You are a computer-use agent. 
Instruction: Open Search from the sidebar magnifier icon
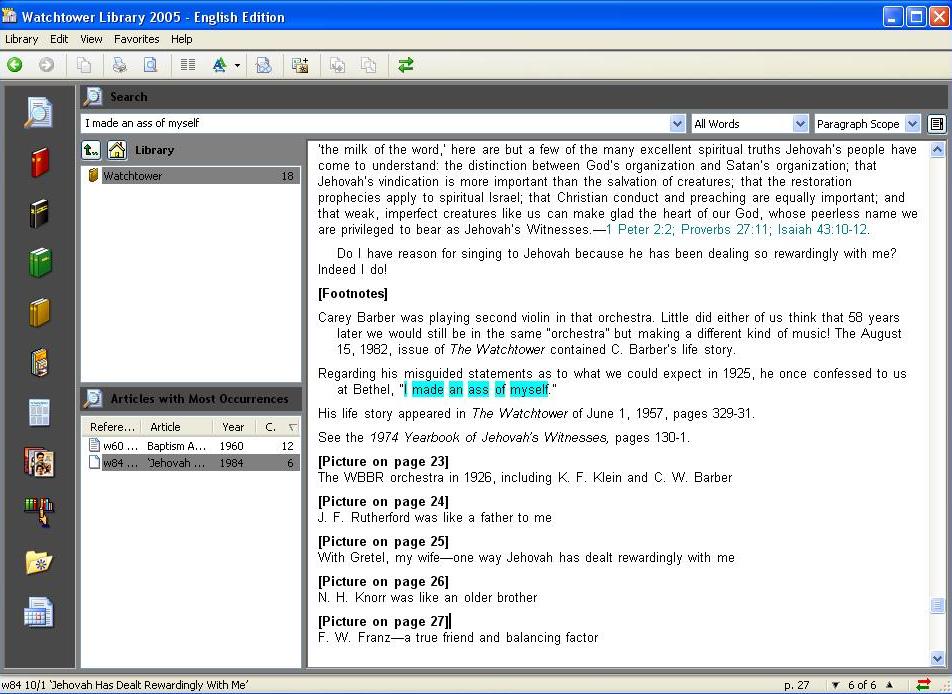[39, 112]
